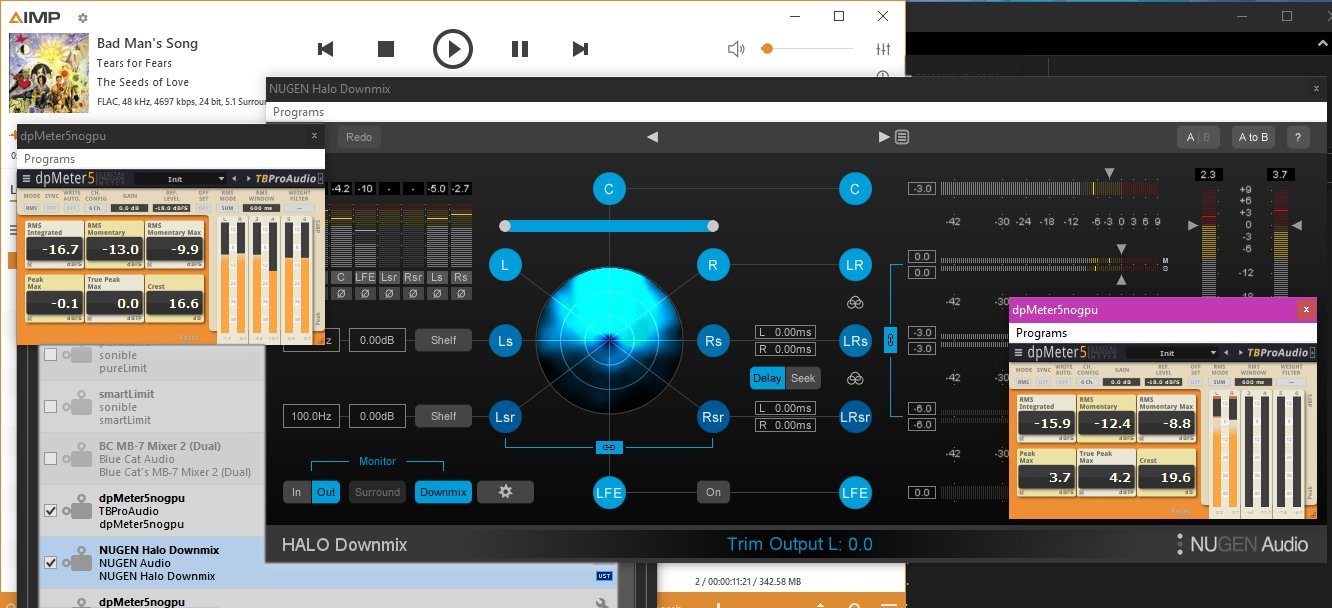Screen dimensions: 1332x608
Task: Click the Bad Man's Song album art
Action: coord(48,73)
